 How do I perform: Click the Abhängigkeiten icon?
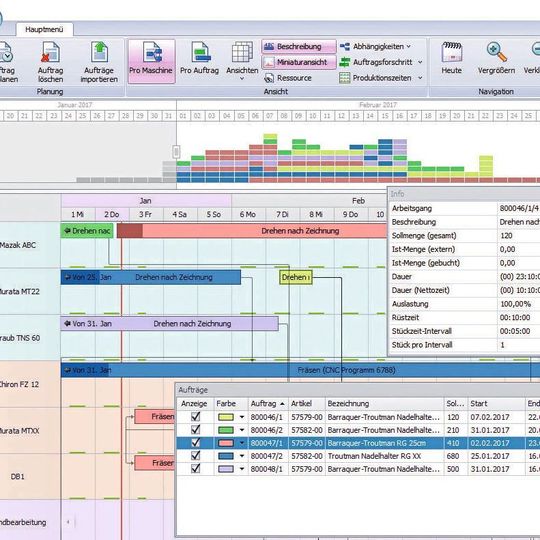click(x=345, y=46)
